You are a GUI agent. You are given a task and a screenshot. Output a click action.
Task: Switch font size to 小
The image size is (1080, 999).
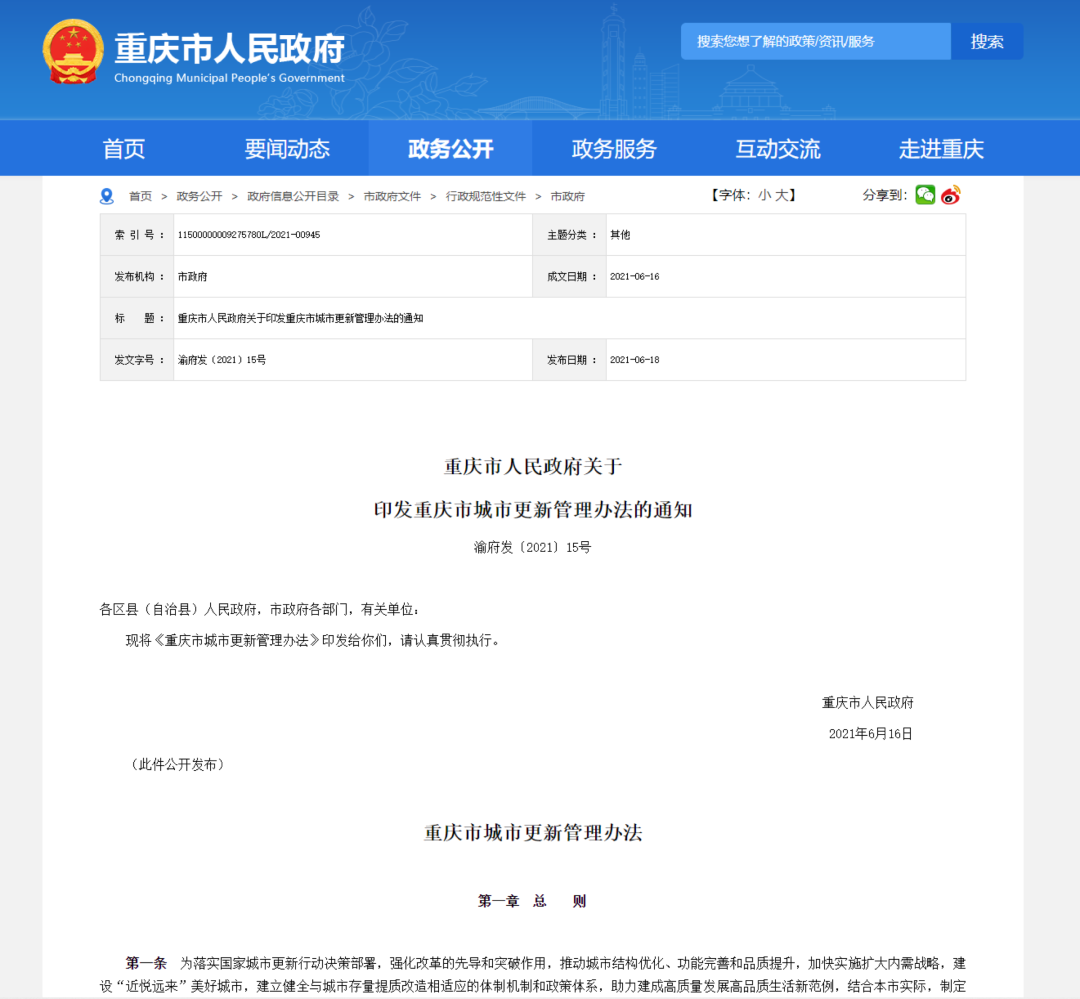click(x=764, y=195)
